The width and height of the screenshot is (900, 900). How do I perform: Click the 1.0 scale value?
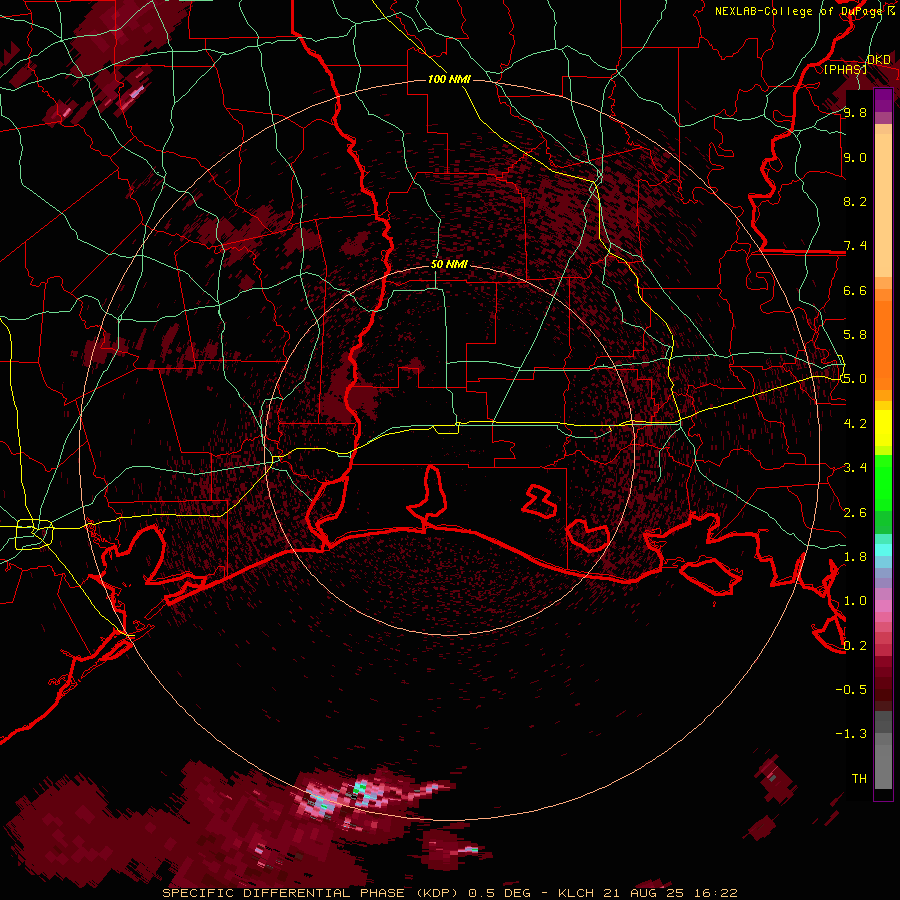(855, 601)
